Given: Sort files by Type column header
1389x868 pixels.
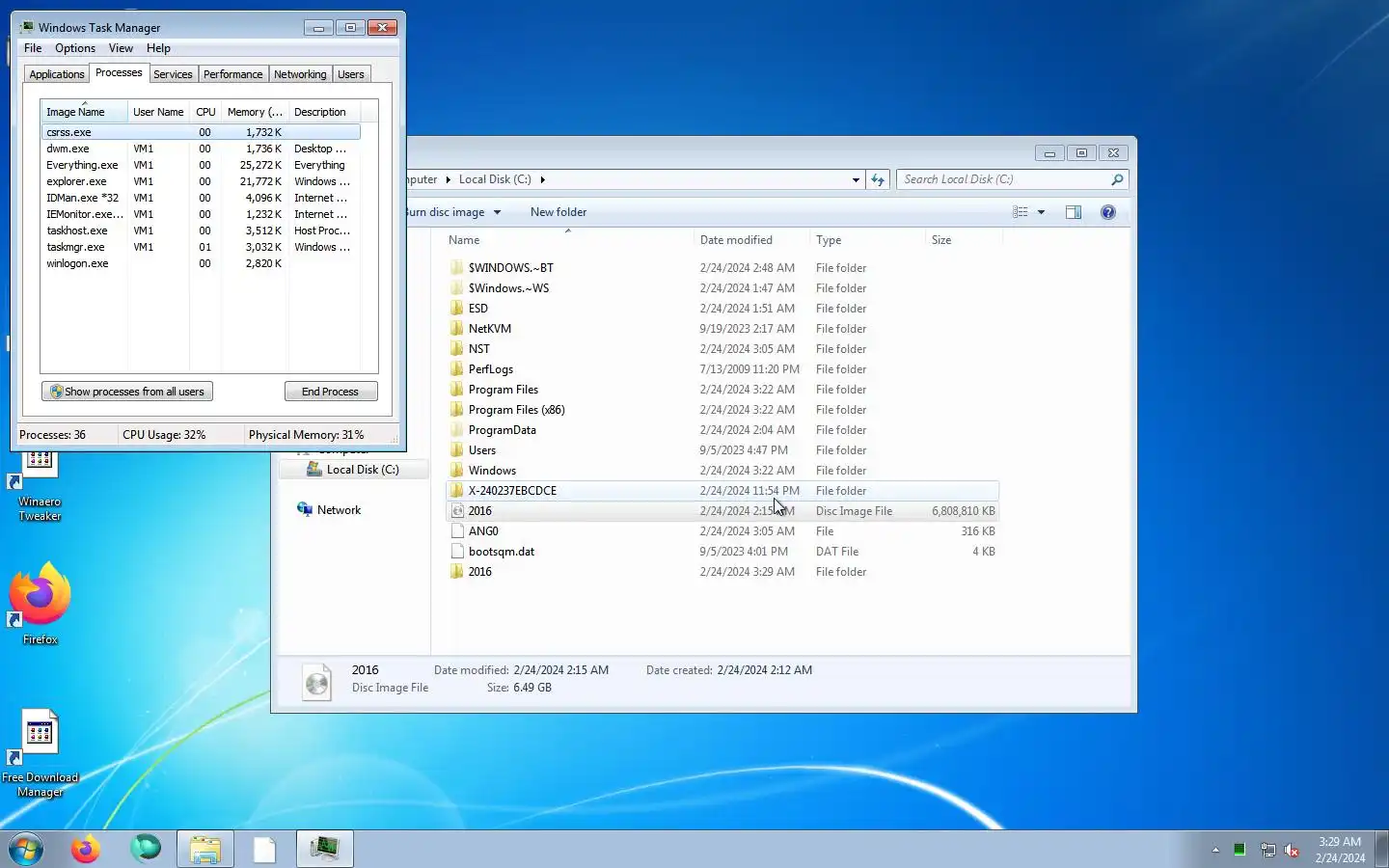Looking at the screenshot, I should [x=866, y=240].
